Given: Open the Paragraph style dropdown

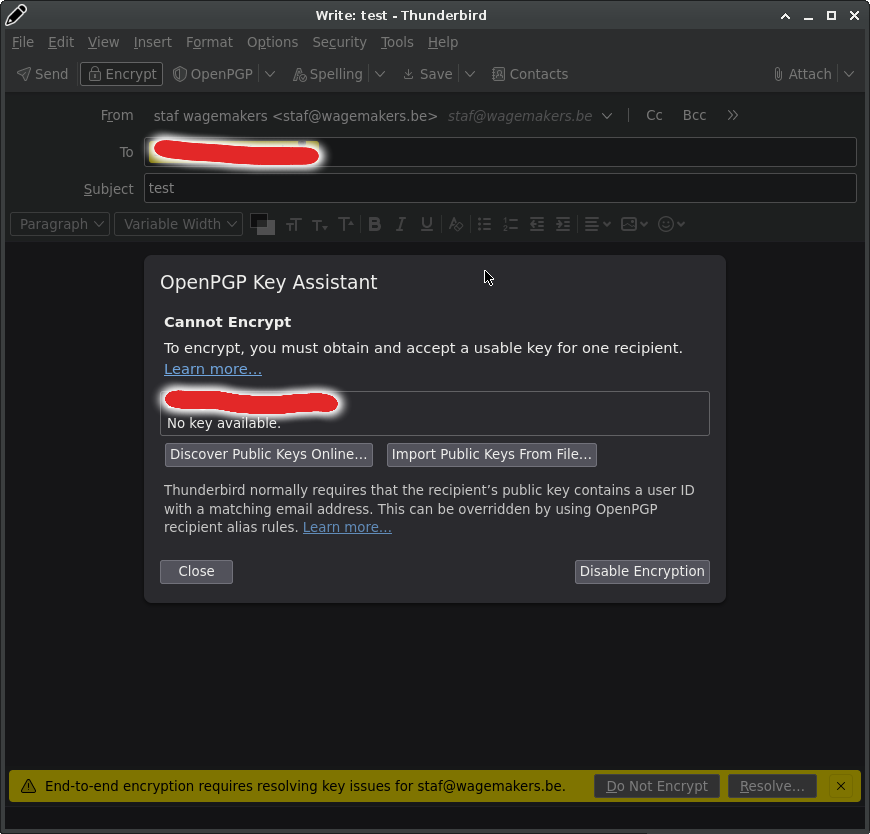Looking at the screenshot, I should [60, 224].
